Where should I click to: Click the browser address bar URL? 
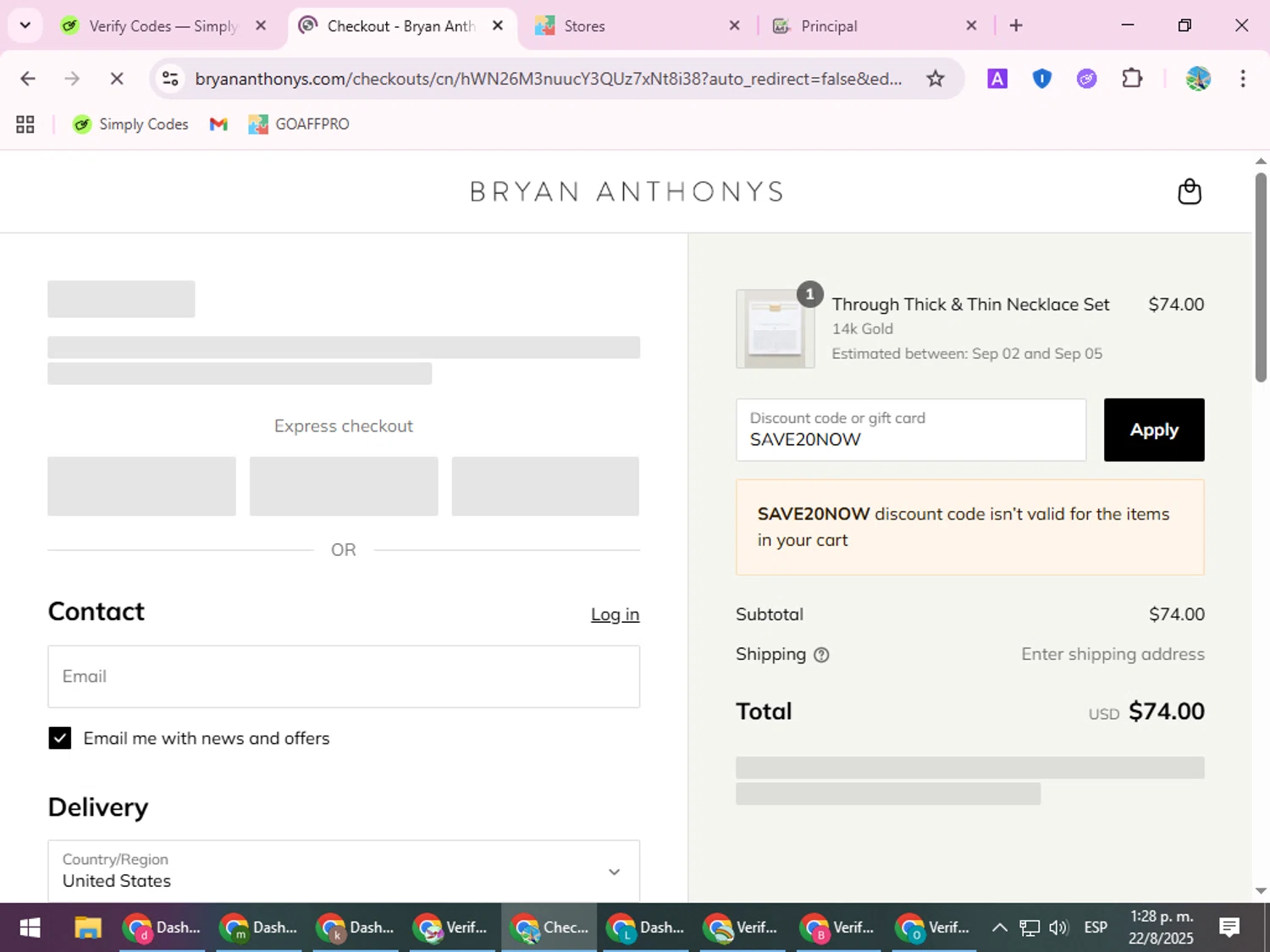549,79
